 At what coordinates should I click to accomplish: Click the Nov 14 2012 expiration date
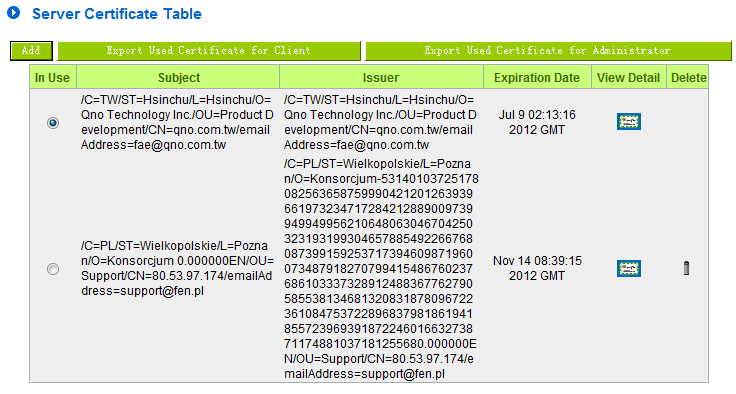537,268
